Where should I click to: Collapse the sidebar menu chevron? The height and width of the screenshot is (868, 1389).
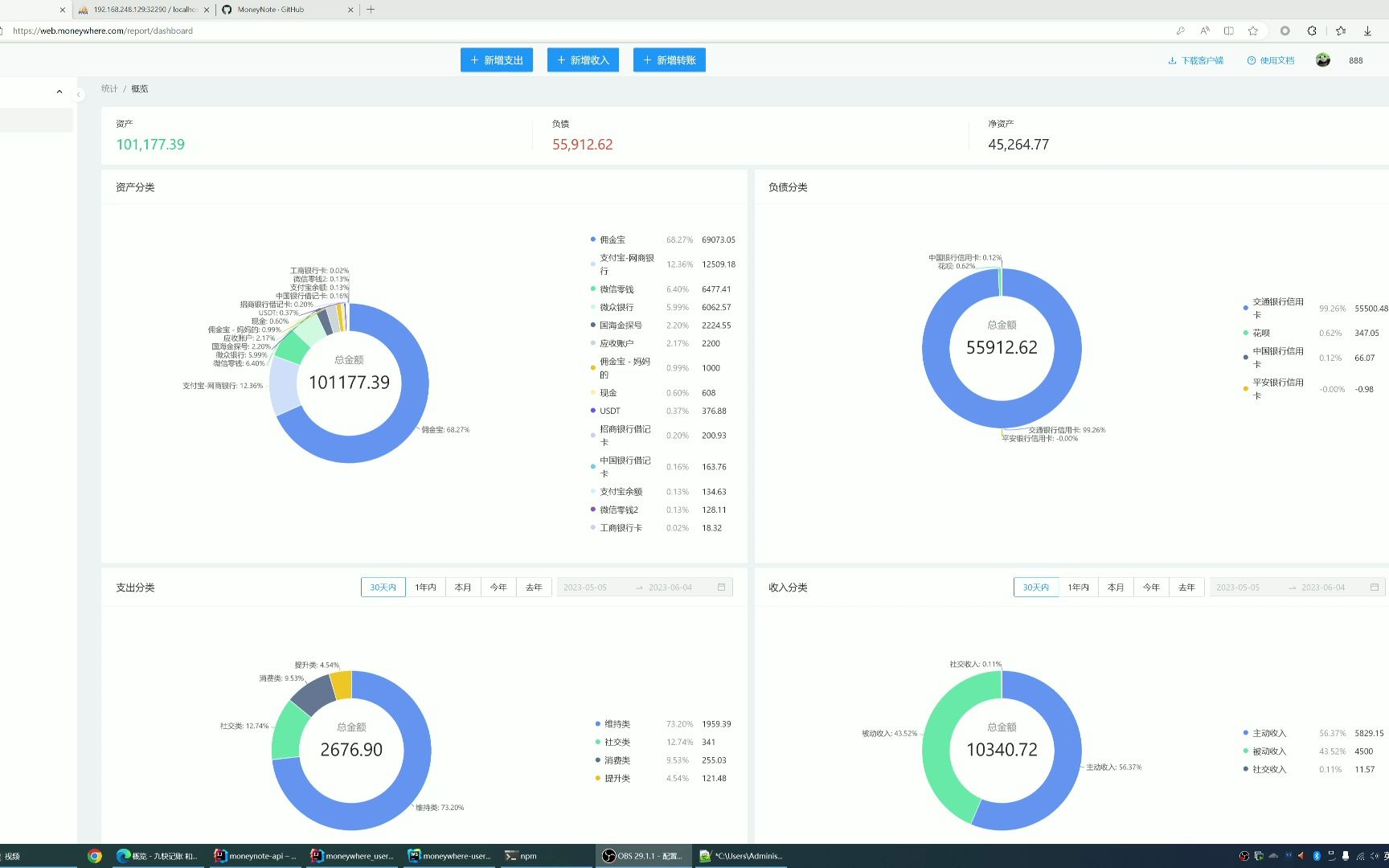(59, 92)
